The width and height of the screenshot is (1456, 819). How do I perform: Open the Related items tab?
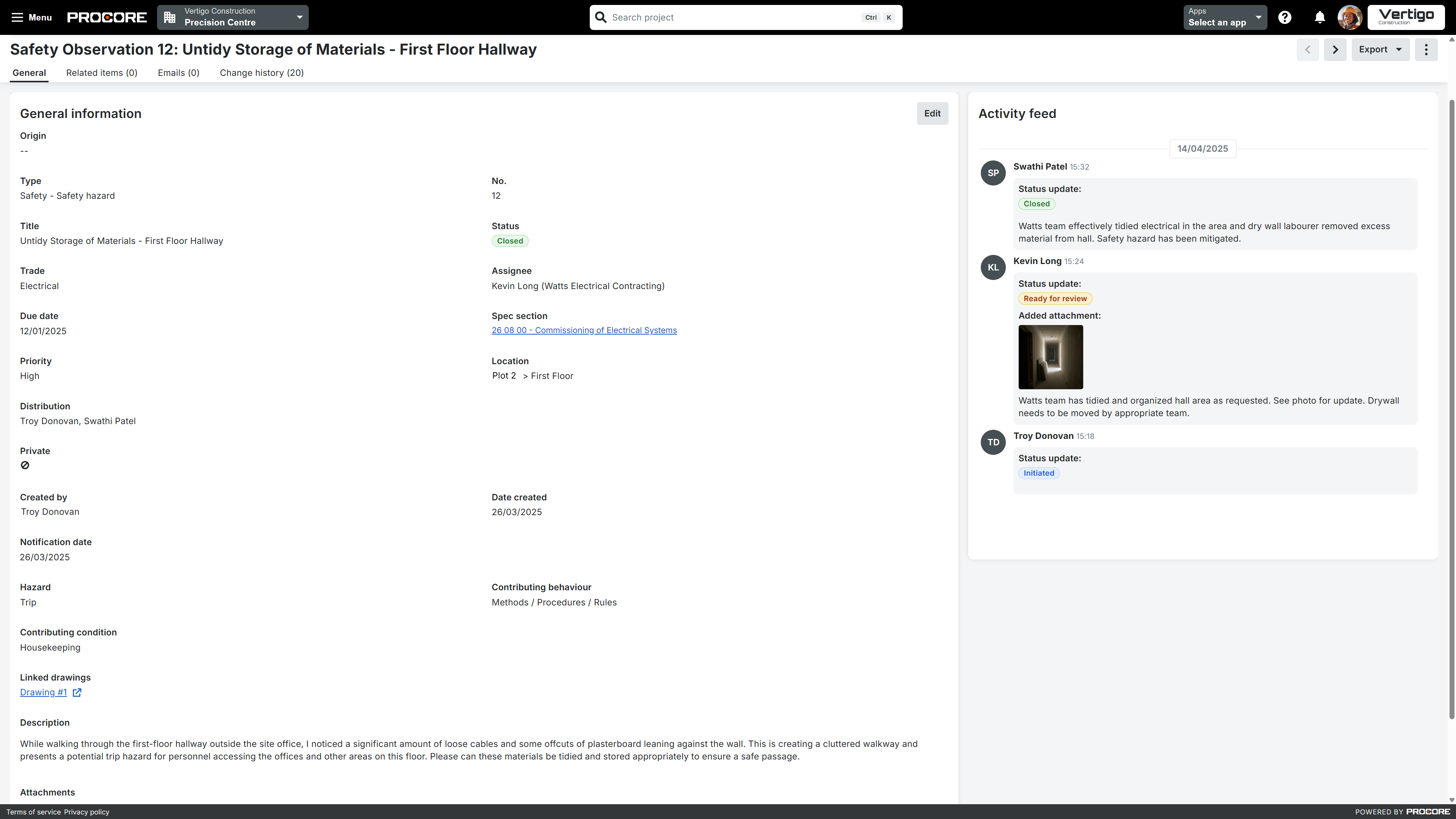coord(102,73)
